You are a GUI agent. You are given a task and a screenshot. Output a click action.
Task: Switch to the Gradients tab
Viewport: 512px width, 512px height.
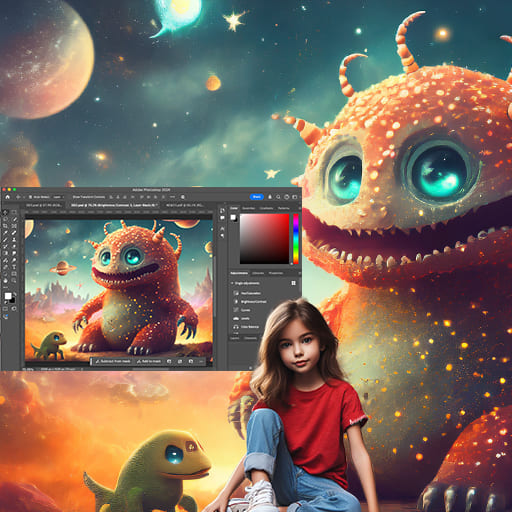(x=266, y=208)
